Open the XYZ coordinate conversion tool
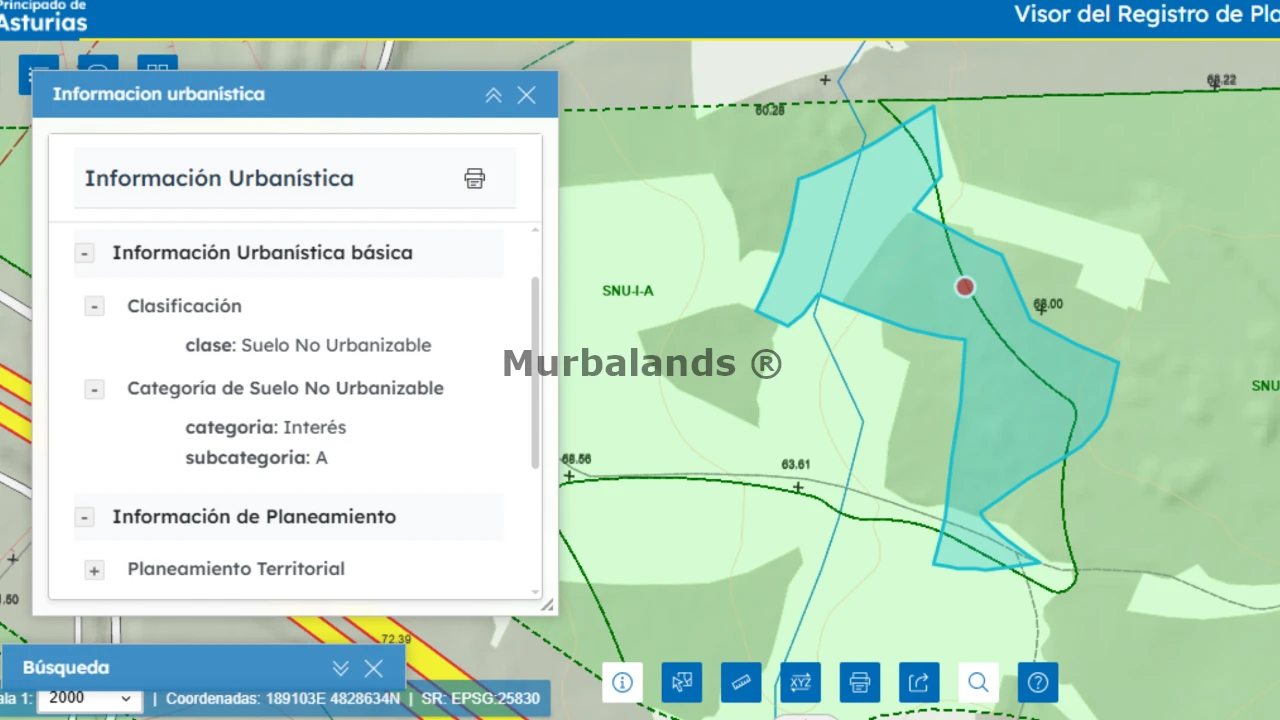The image size is (1280, 720). click(800, 682)
